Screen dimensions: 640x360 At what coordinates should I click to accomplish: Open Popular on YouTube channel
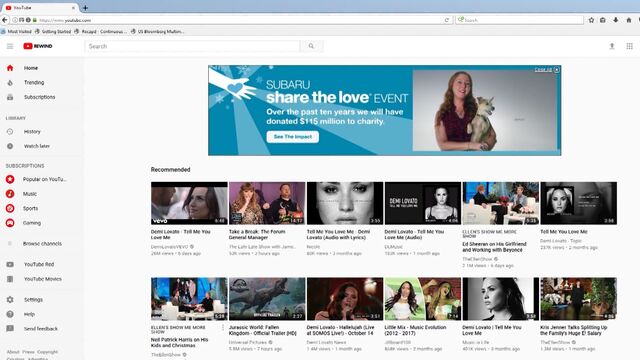click(44, 179)
